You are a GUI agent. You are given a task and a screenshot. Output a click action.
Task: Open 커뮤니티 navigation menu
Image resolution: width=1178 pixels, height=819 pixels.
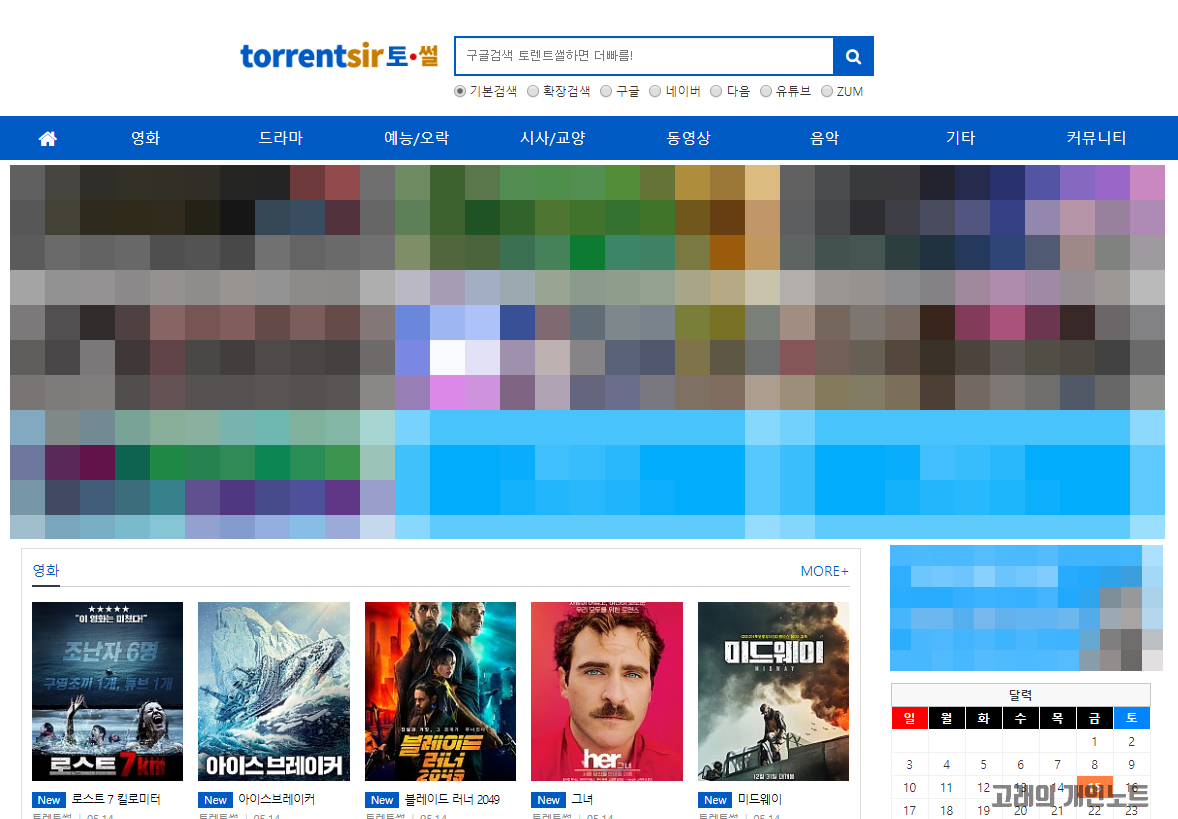[1096, 138]
